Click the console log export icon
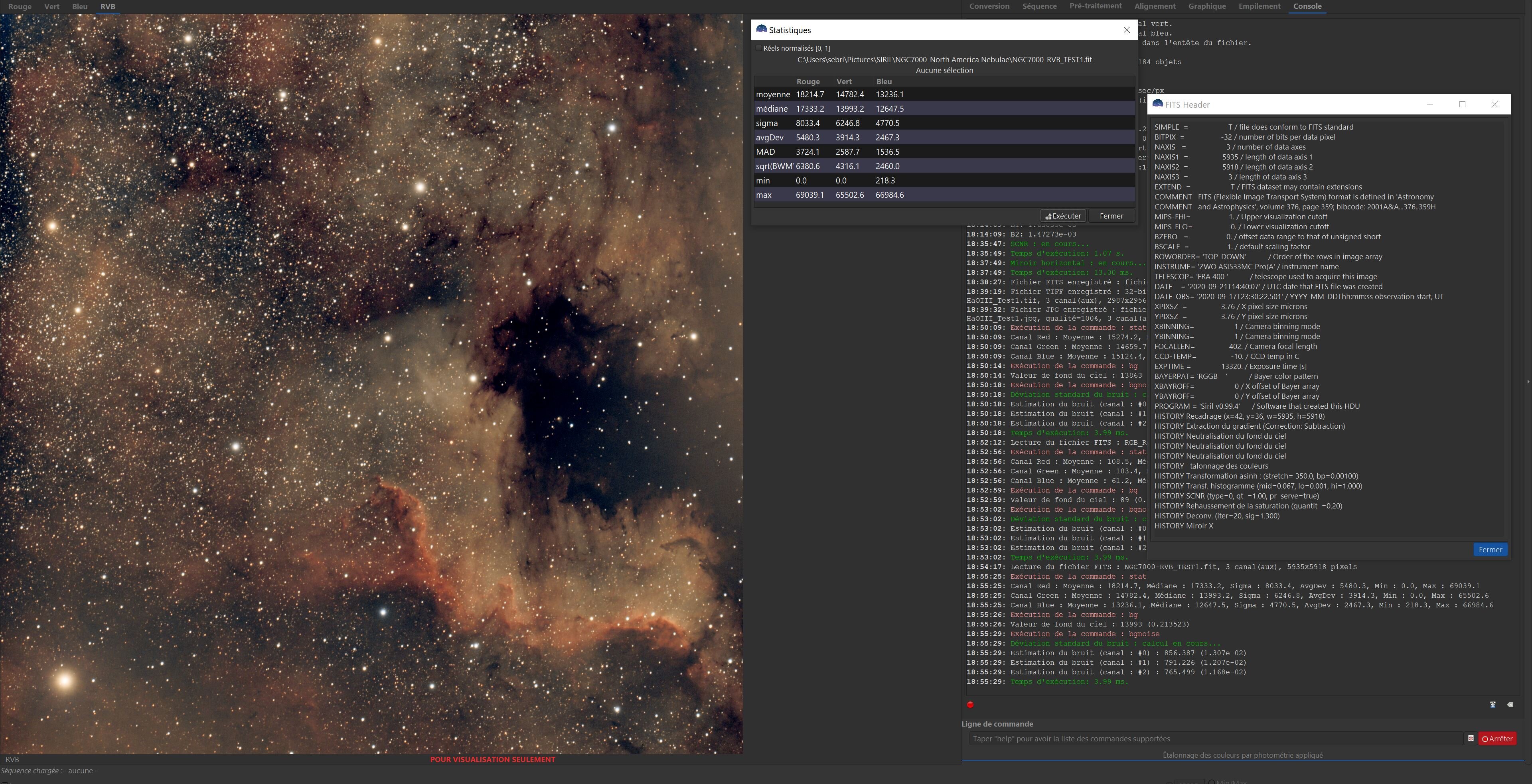This screenshot has height=784, width=1532. pos(1492,704)
